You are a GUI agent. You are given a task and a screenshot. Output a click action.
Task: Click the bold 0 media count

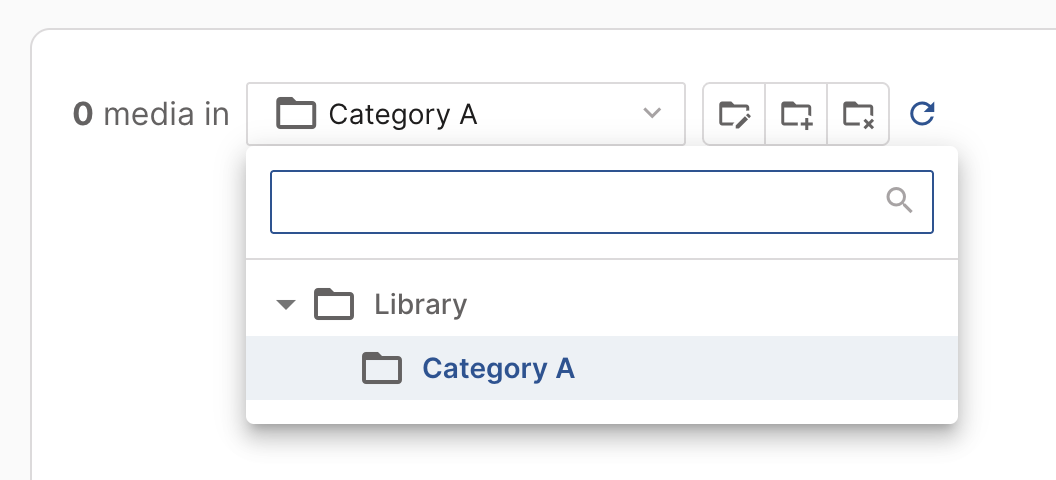pyautogui.click(x=82, y=114)
